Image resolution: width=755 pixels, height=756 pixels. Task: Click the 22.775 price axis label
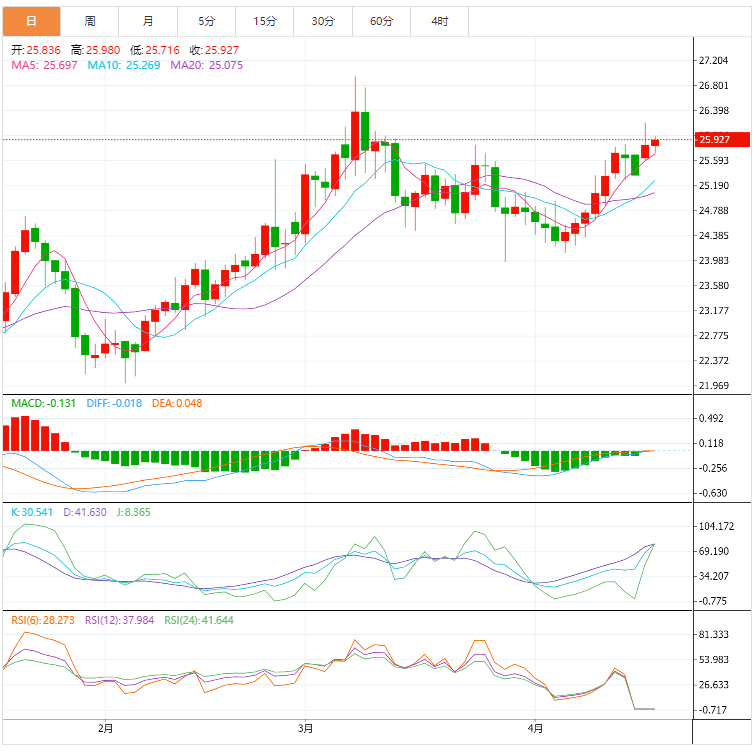[x=714, y=336]
